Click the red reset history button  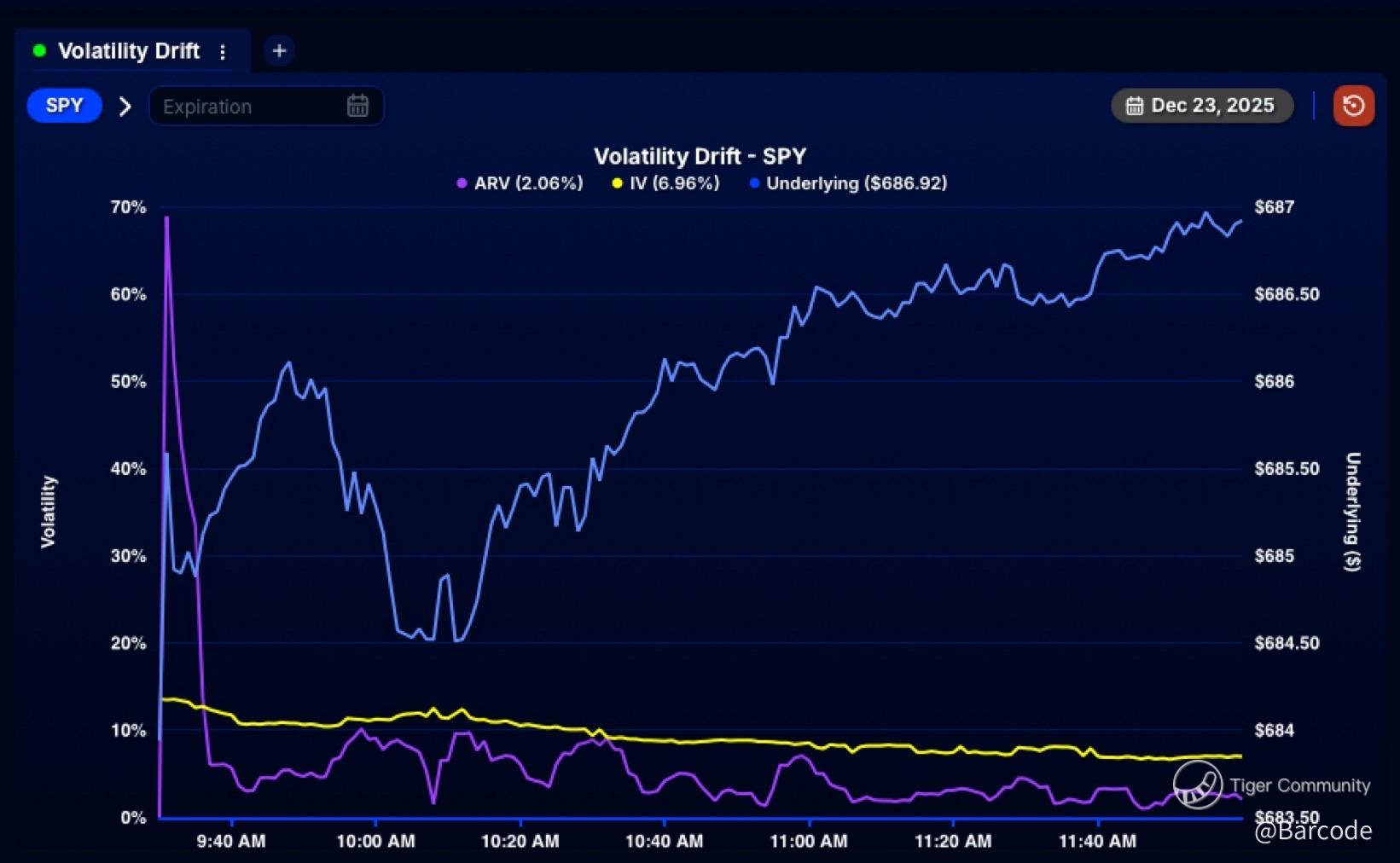[1354, 106]
